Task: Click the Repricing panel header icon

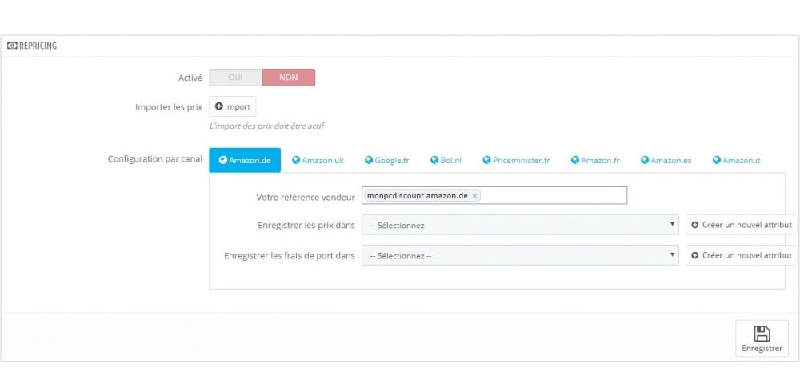Action: 12,46
